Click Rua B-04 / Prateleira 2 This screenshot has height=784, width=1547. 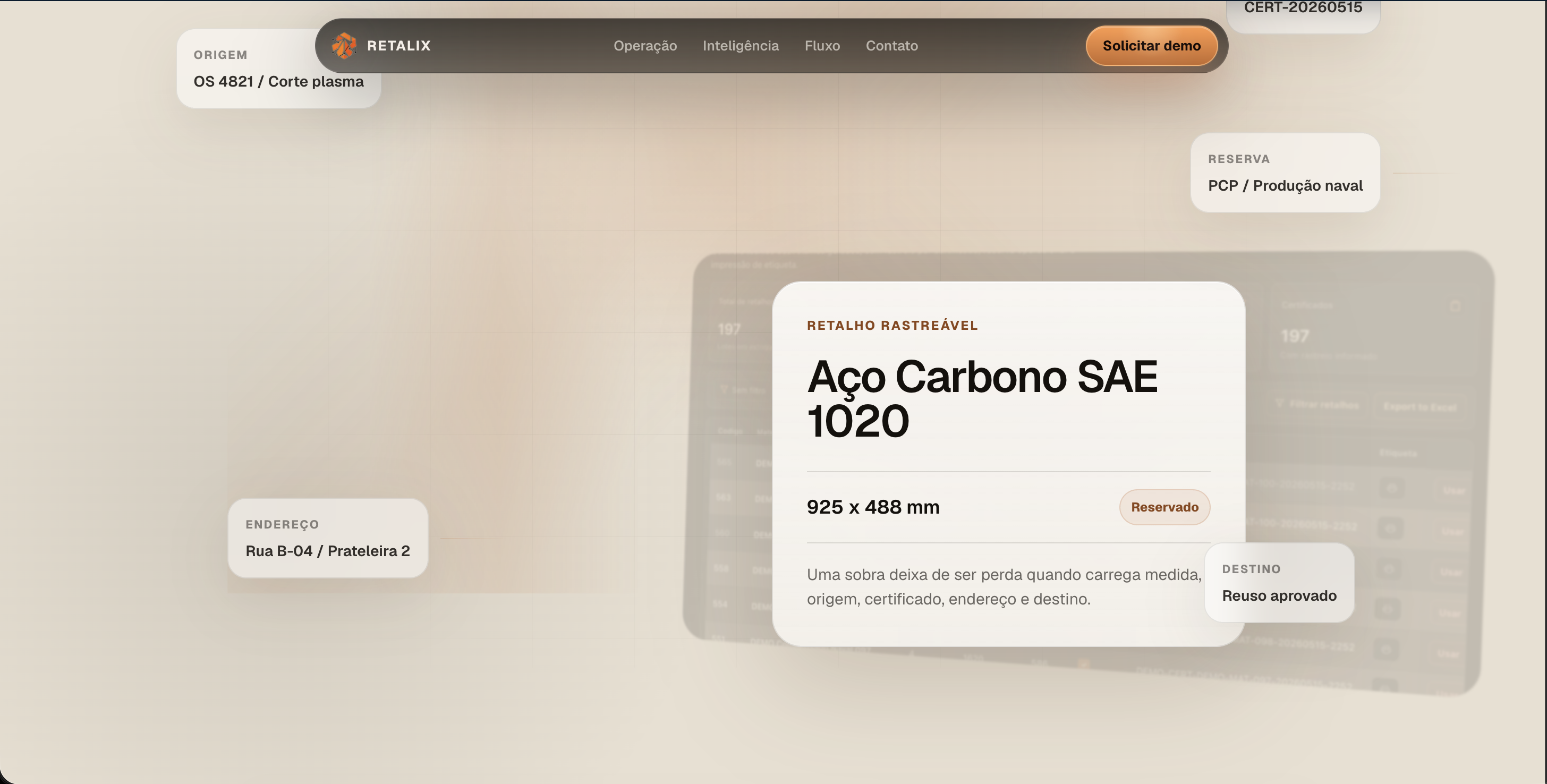click(328, 551)
